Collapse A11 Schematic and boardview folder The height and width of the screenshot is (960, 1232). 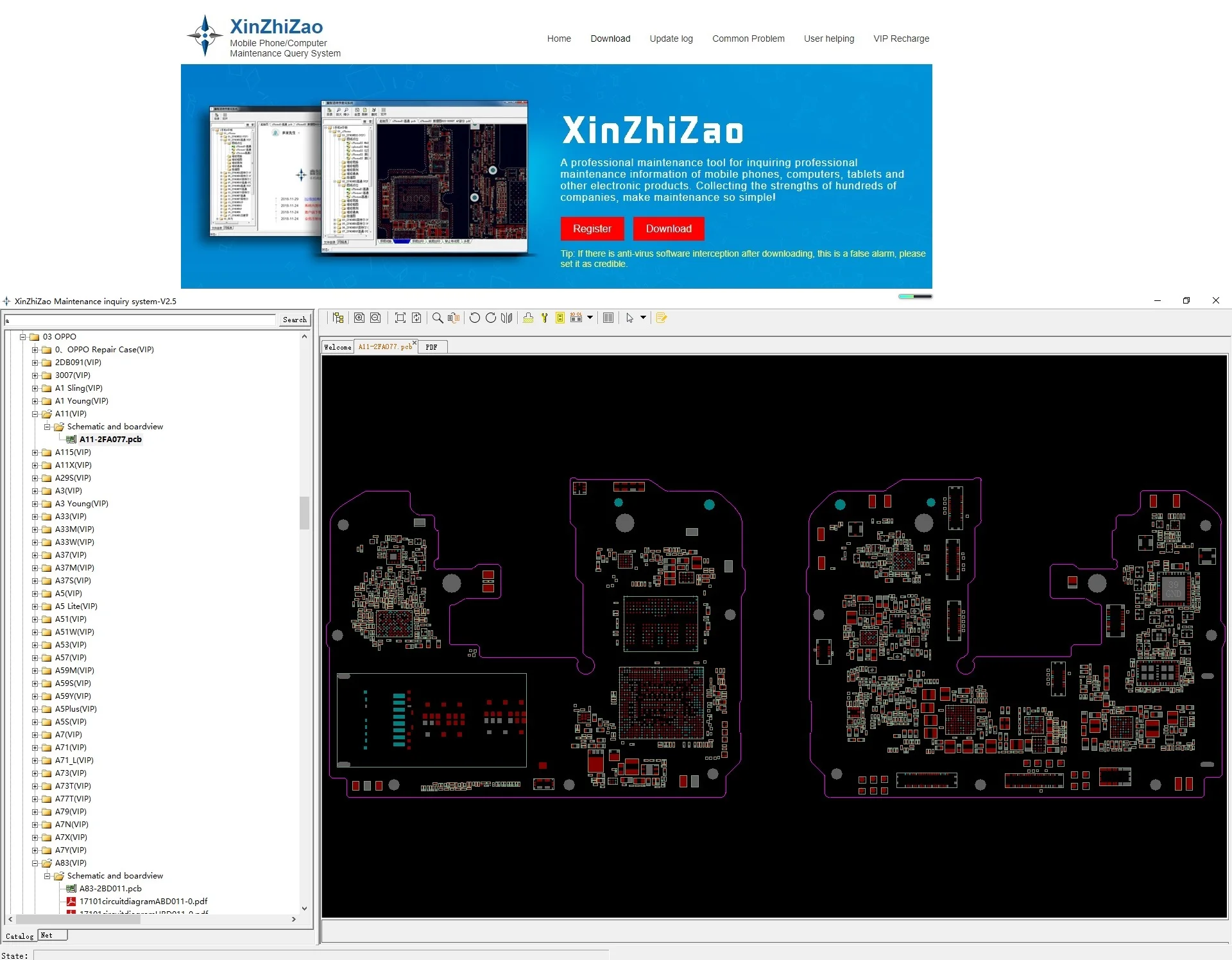click(47, 426)
